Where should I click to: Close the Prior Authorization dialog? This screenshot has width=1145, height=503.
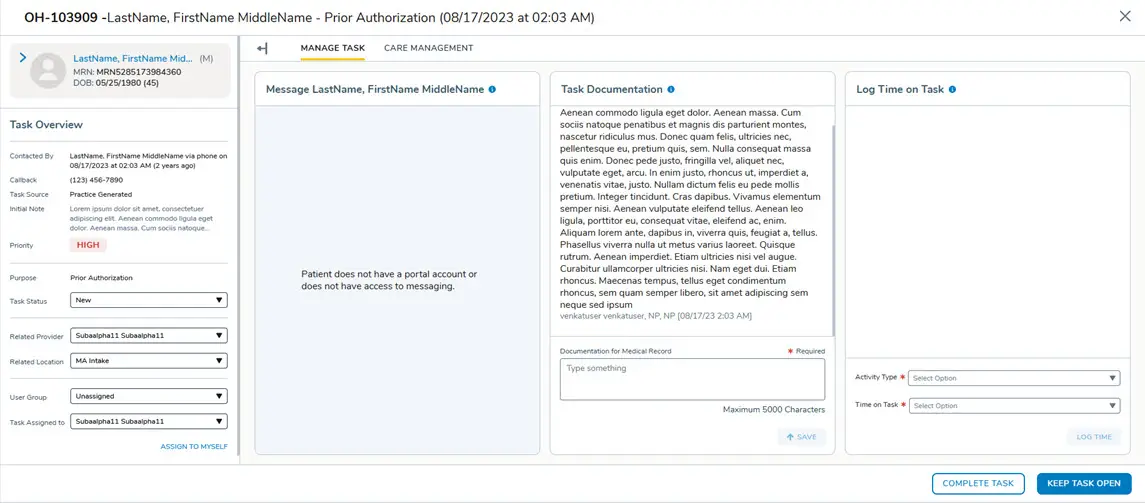pos(1125,17)
